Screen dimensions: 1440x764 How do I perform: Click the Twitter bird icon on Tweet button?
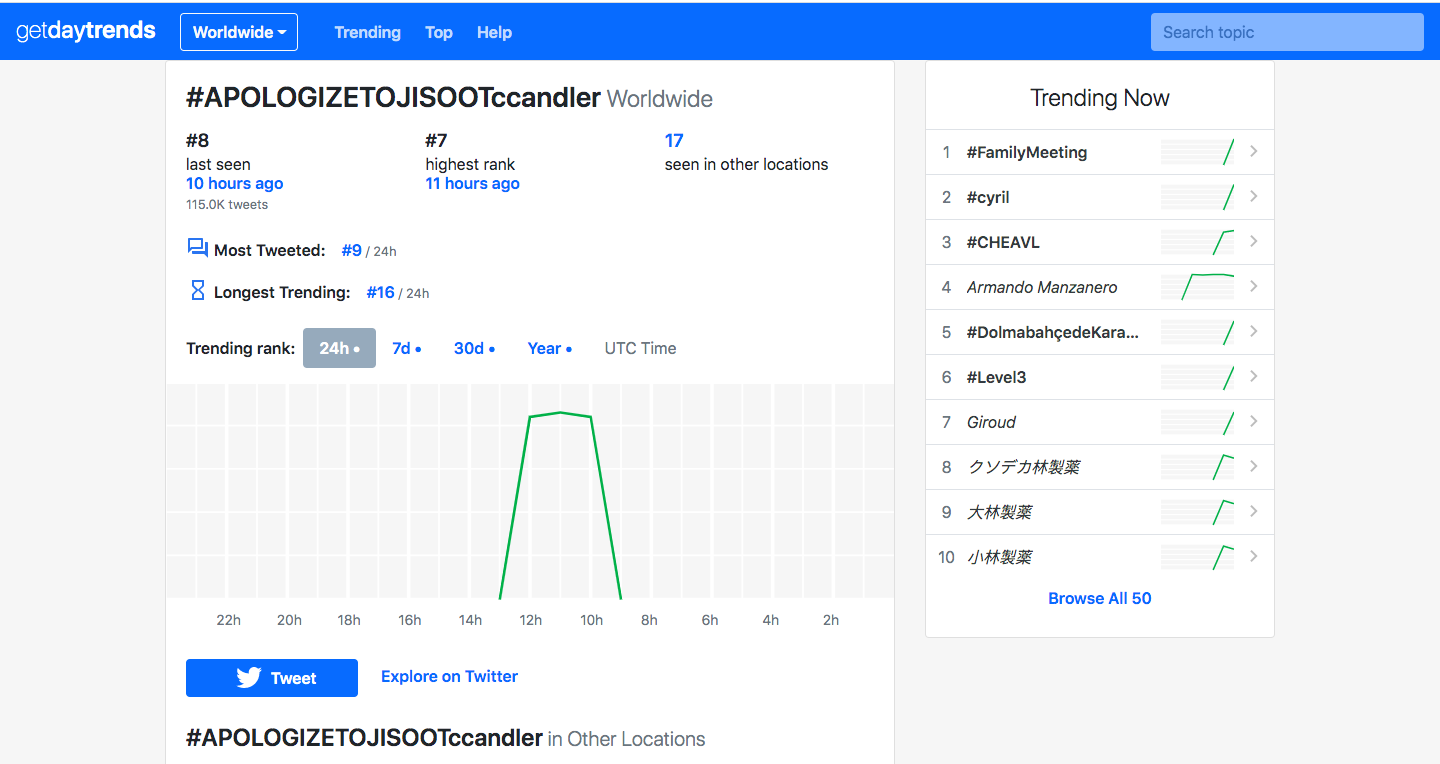[249, 678]
